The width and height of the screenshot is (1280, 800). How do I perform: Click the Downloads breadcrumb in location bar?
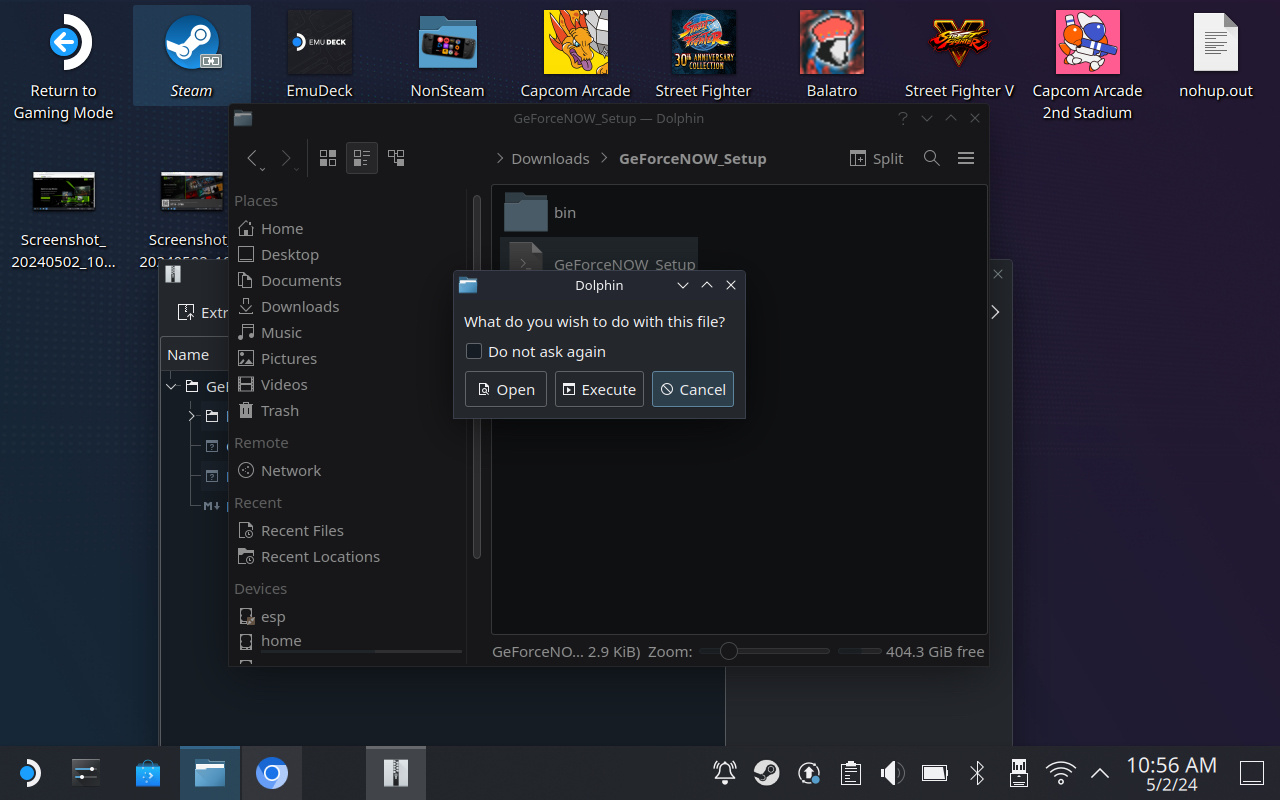pos(550,158)
